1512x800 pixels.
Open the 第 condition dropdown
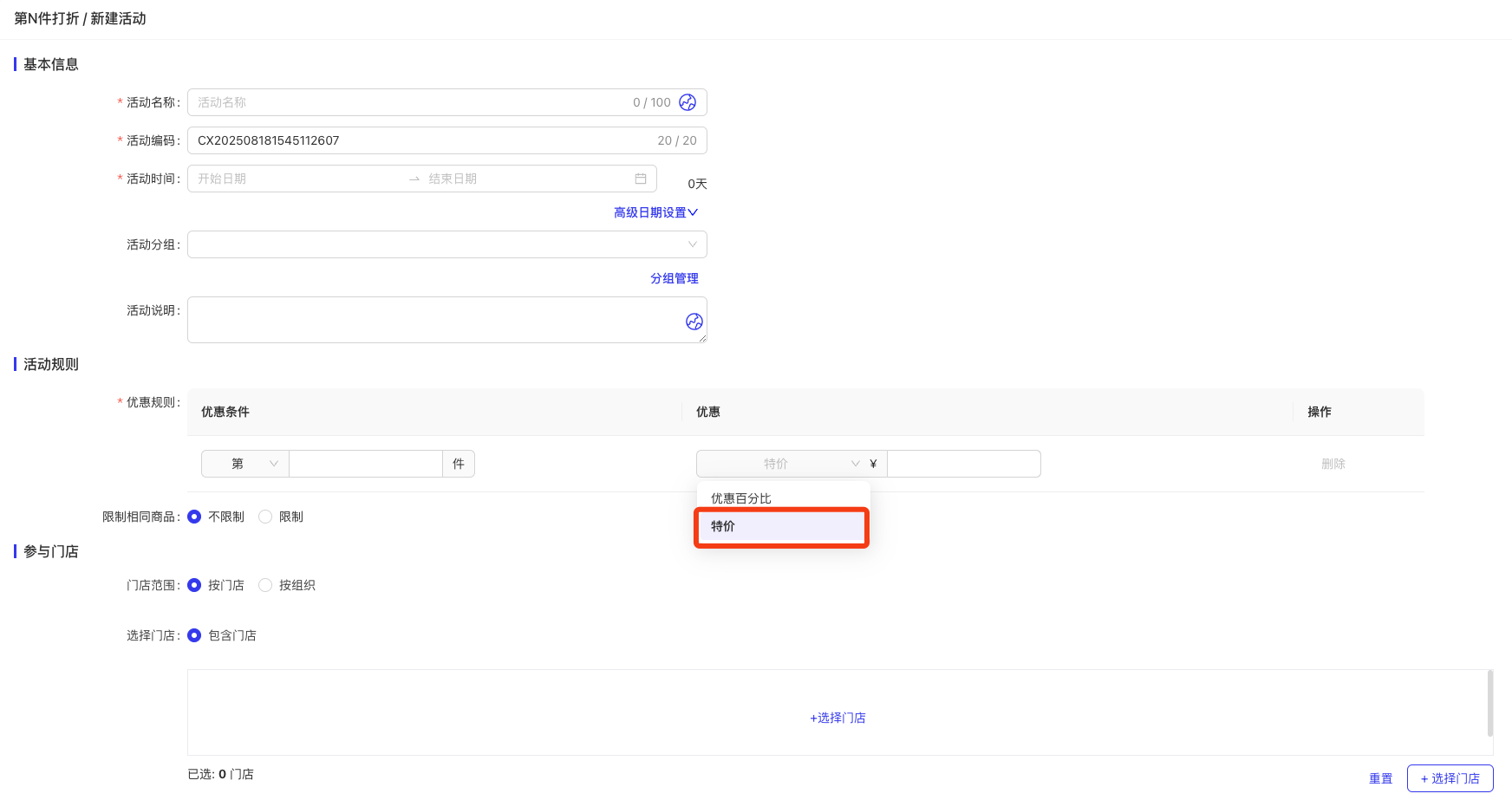(x=244, y=464)
